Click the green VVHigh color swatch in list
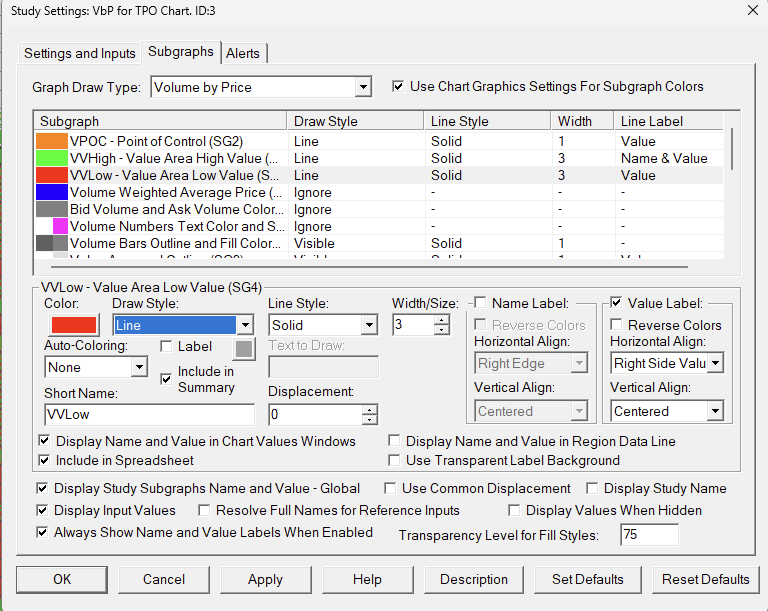 [51, 158]
